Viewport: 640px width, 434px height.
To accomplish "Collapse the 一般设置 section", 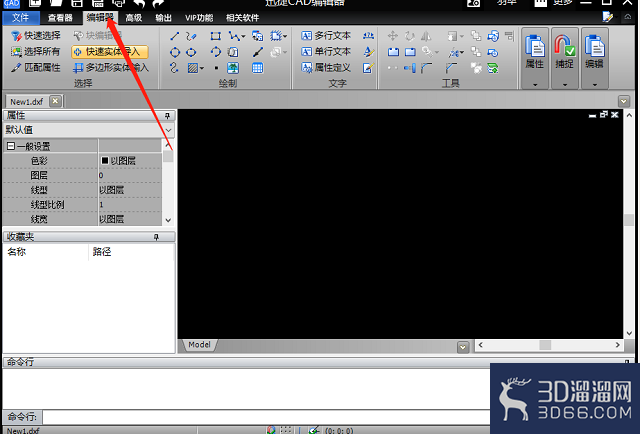I will [x=11, y=146].
